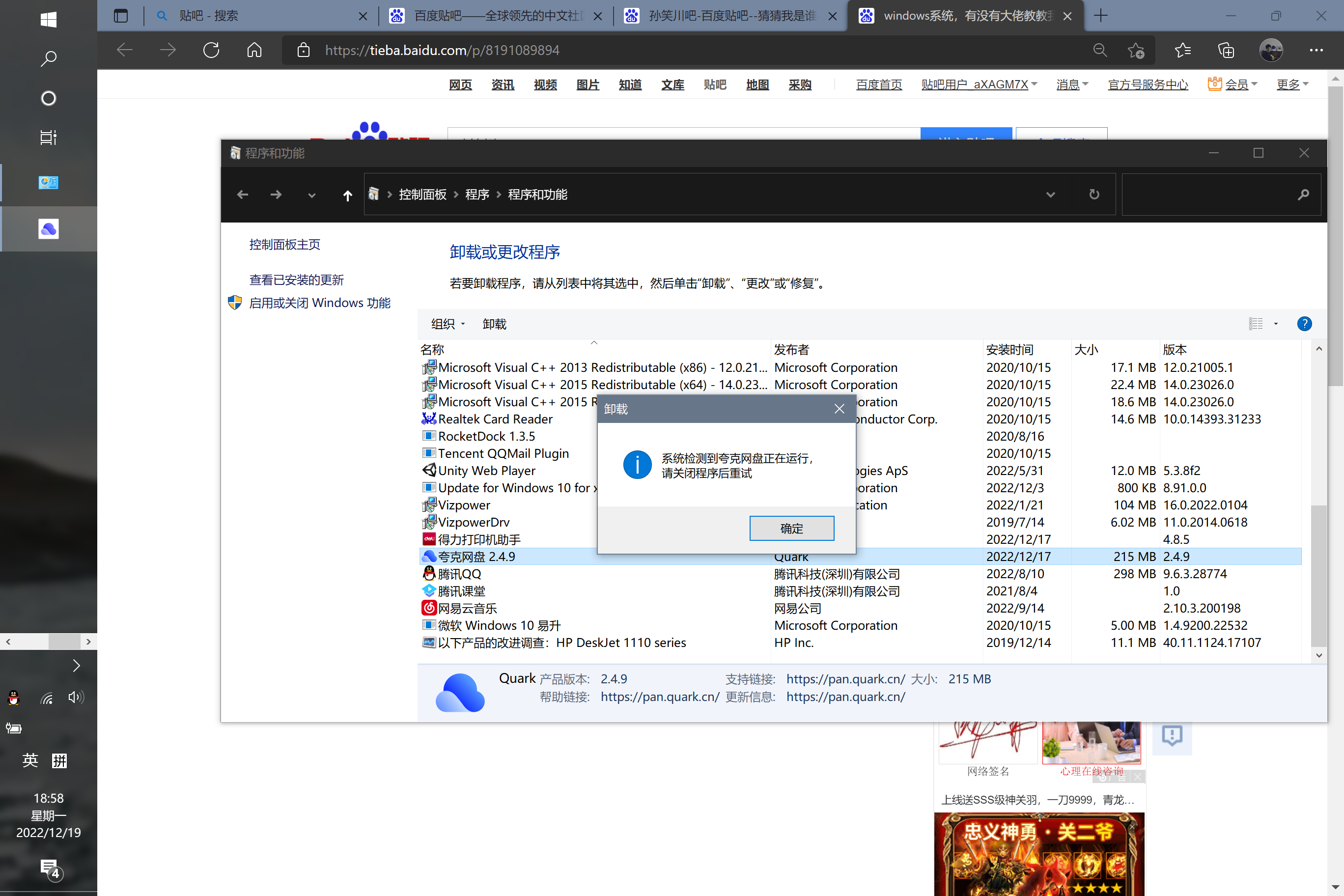Expand view options dropdown arrow
The height and width of the screenshot is (896, 1344).
(x=1276, y=324)
